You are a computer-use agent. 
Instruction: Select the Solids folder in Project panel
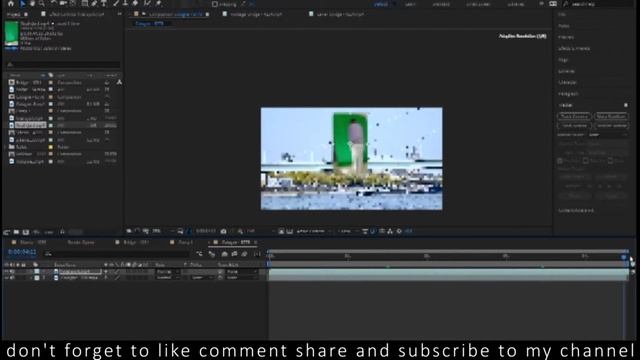tap(22, 147)
